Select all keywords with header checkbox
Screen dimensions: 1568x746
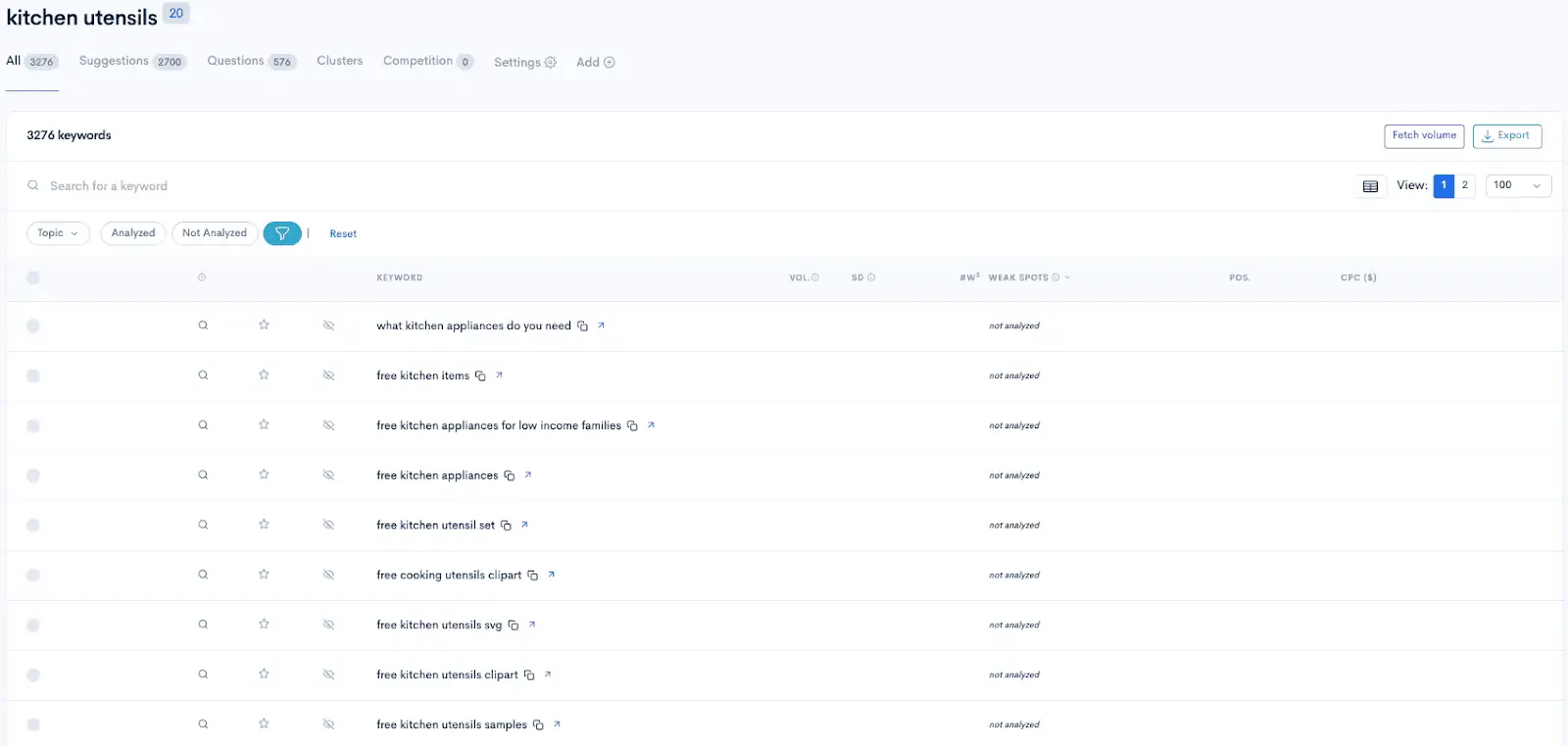(x=33, y=277)
